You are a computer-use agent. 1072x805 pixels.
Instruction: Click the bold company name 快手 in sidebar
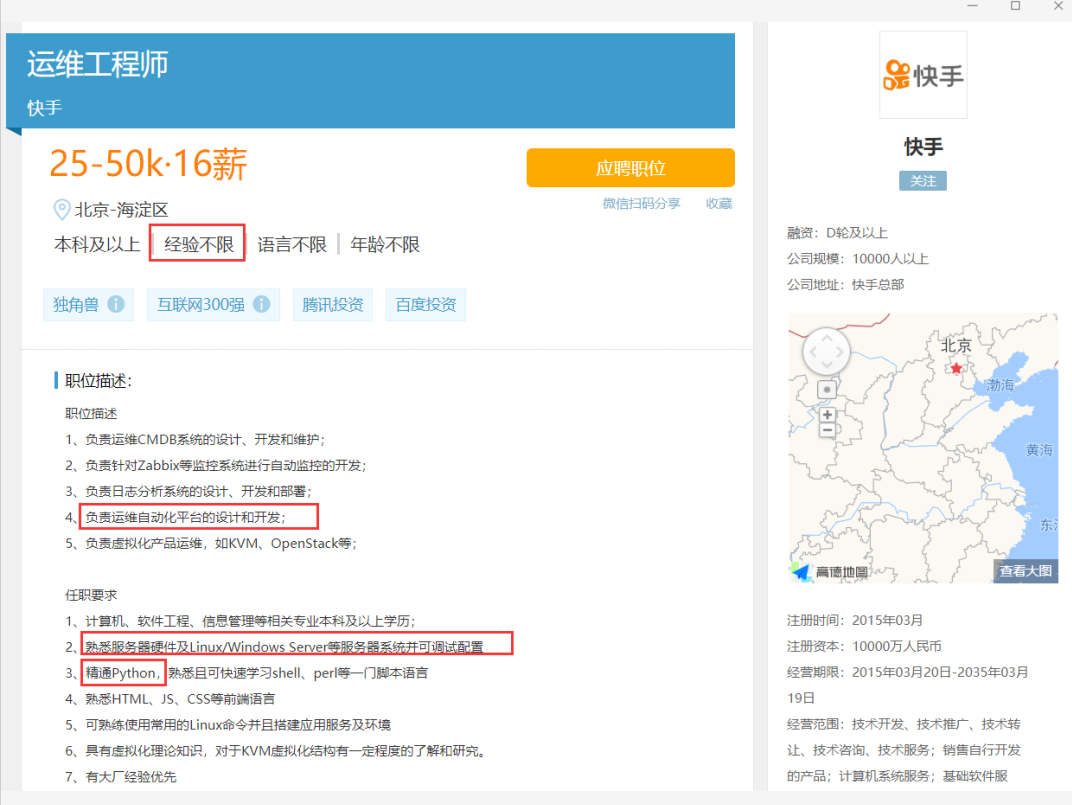(x=923, y=146)
